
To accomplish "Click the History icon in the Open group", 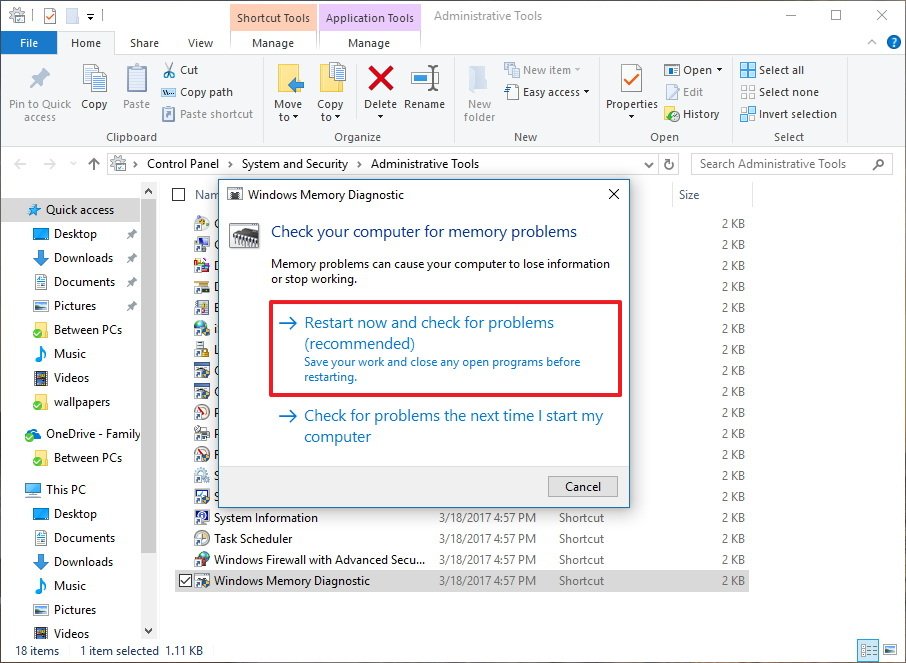I will 694,114.
